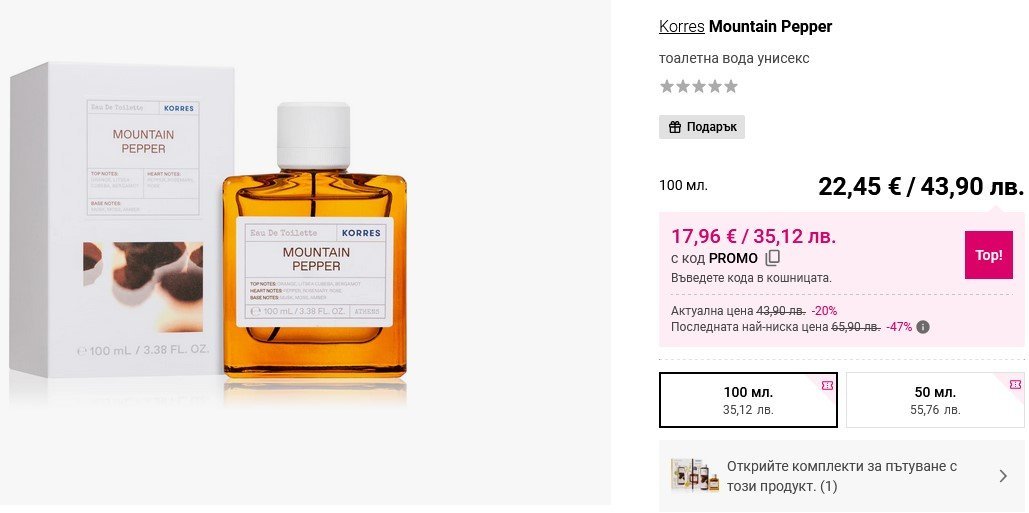The height and width of the screenshot is (513, 1029).
Task: Click the first rating star
Action: [667, 87]
